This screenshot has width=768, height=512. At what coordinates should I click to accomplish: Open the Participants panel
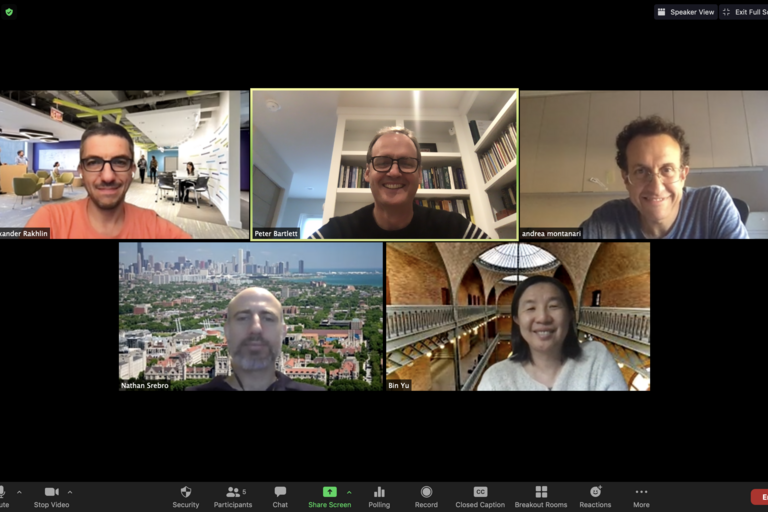pyautogui.click(x=233, y=496)
